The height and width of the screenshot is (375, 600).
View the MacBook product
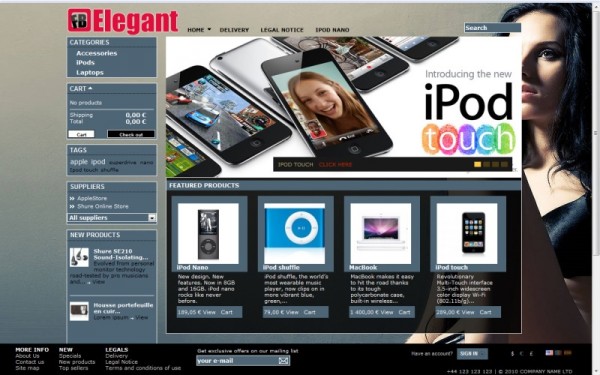pos(386,312)
